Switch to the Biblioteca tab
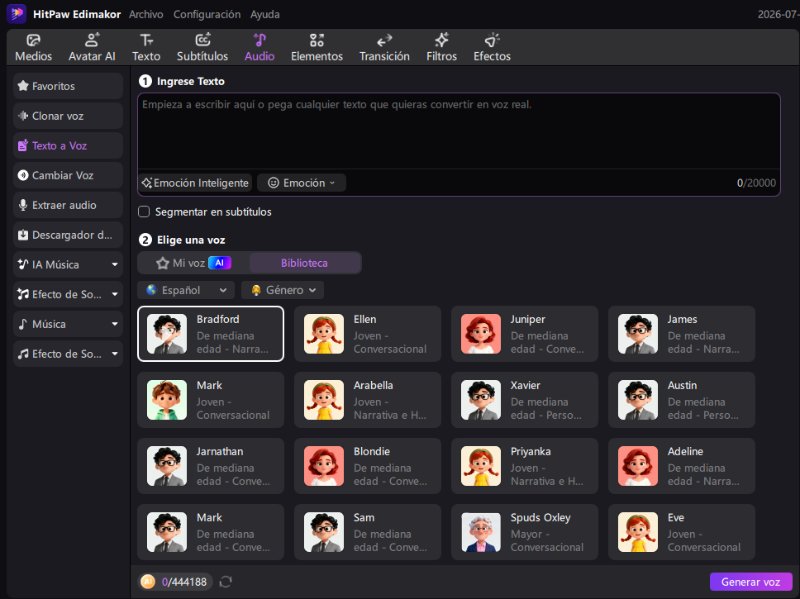The width and height of the screenshot is (800, 599). pyautogui.click(x=305, y=263)
